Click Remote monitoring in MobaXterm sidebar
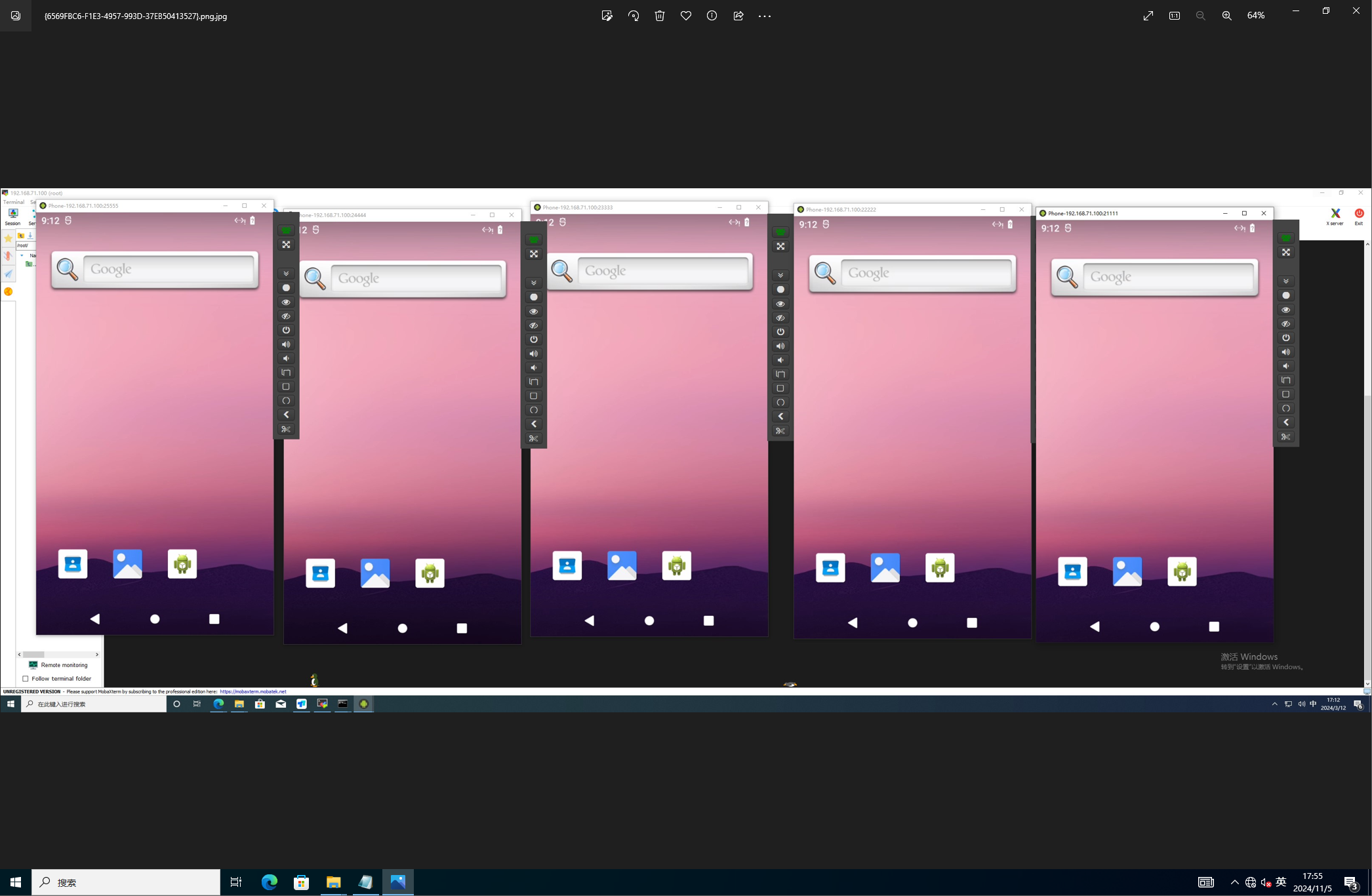Screen dimensions: 1372x896 (58, 665)
